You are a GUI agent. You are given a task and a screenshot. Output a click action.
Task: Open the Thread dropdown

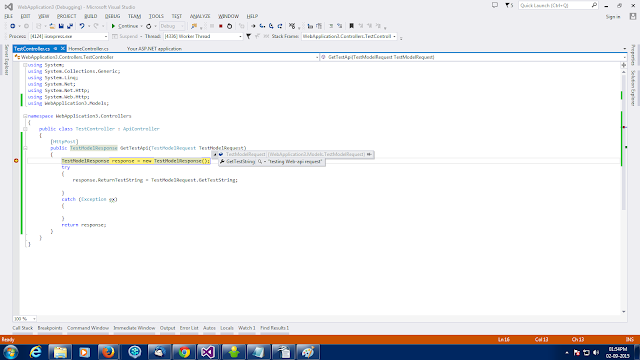[x=240, y=36]
